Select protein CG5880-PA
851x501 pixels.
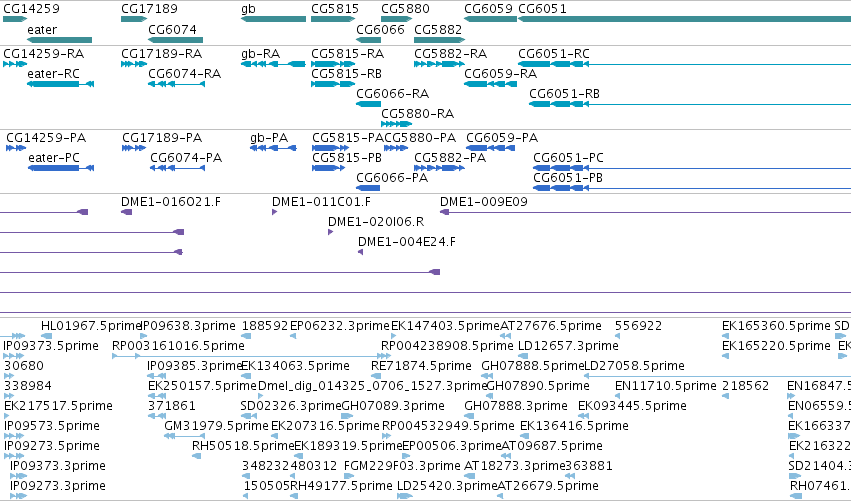click(421, 138)
